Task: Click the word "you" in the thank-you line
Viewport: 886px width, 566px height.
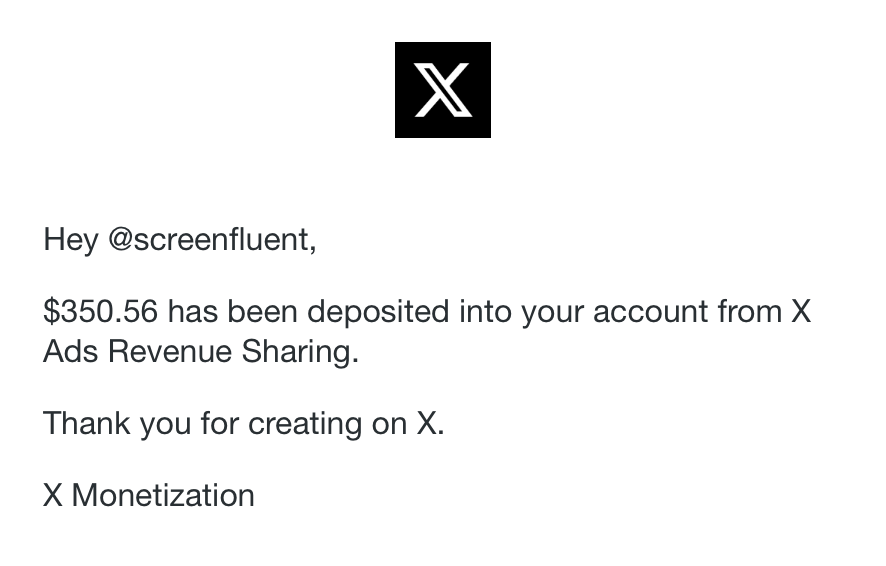Action: click(x=166, y=425)
